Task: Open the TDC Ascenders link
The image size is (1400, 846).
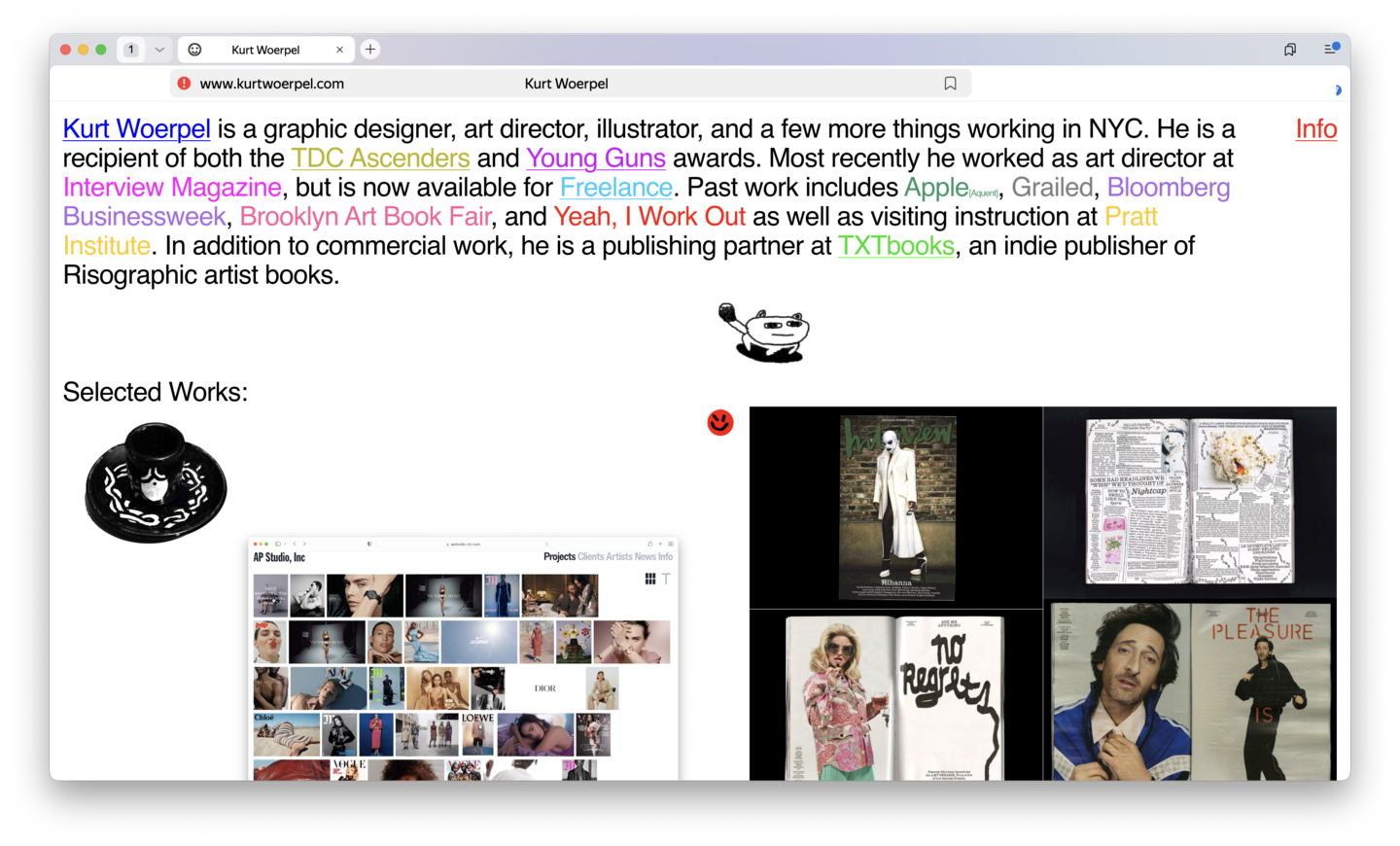Action: coord(380,159)
